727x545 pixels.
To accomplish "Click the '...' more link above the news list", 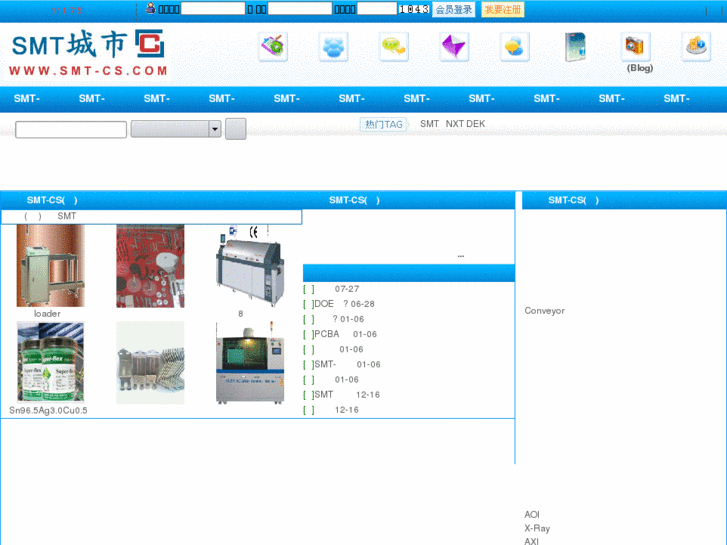I will point(460,256).
